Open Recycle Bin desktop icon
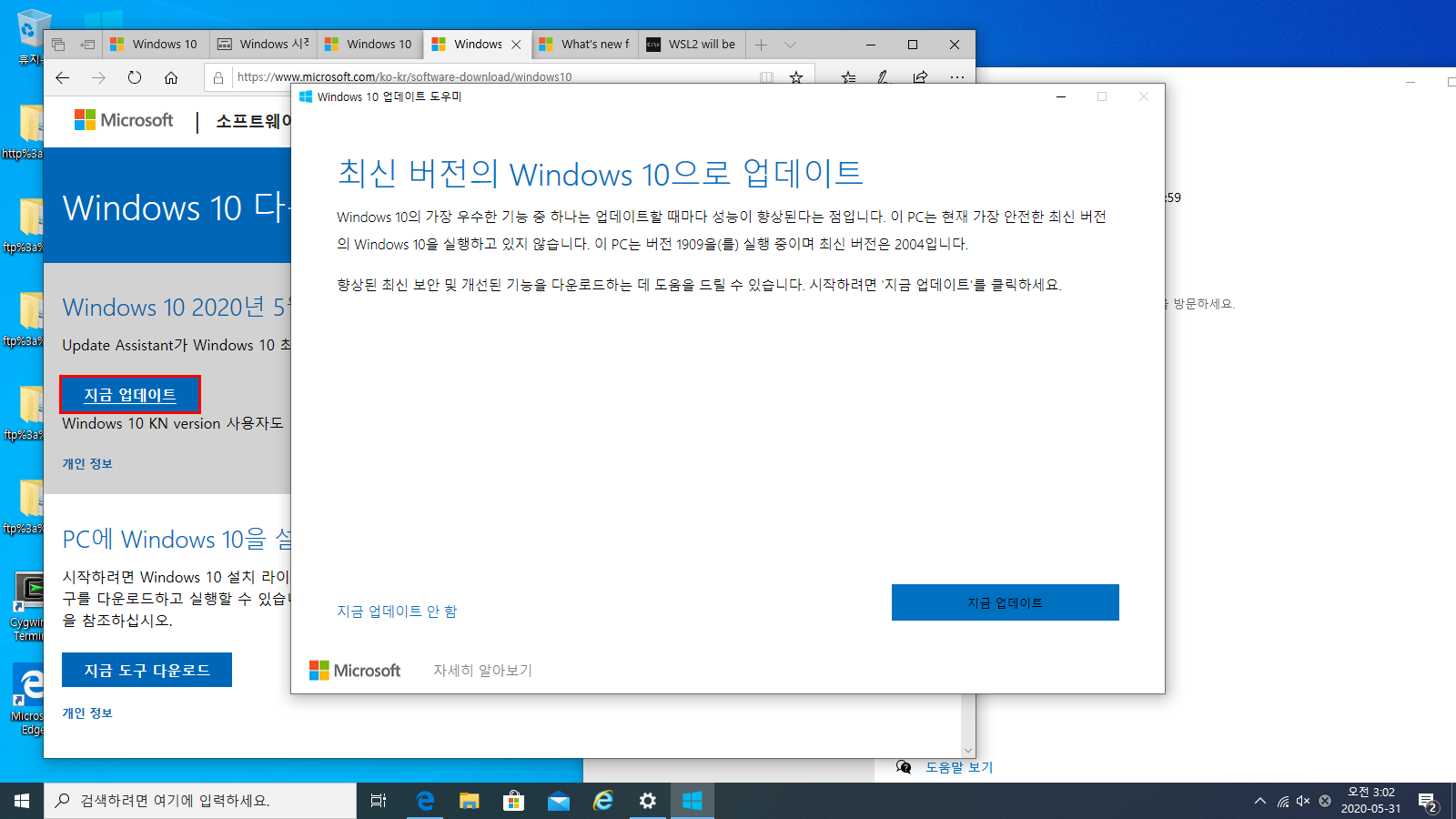 pos(31,38)
